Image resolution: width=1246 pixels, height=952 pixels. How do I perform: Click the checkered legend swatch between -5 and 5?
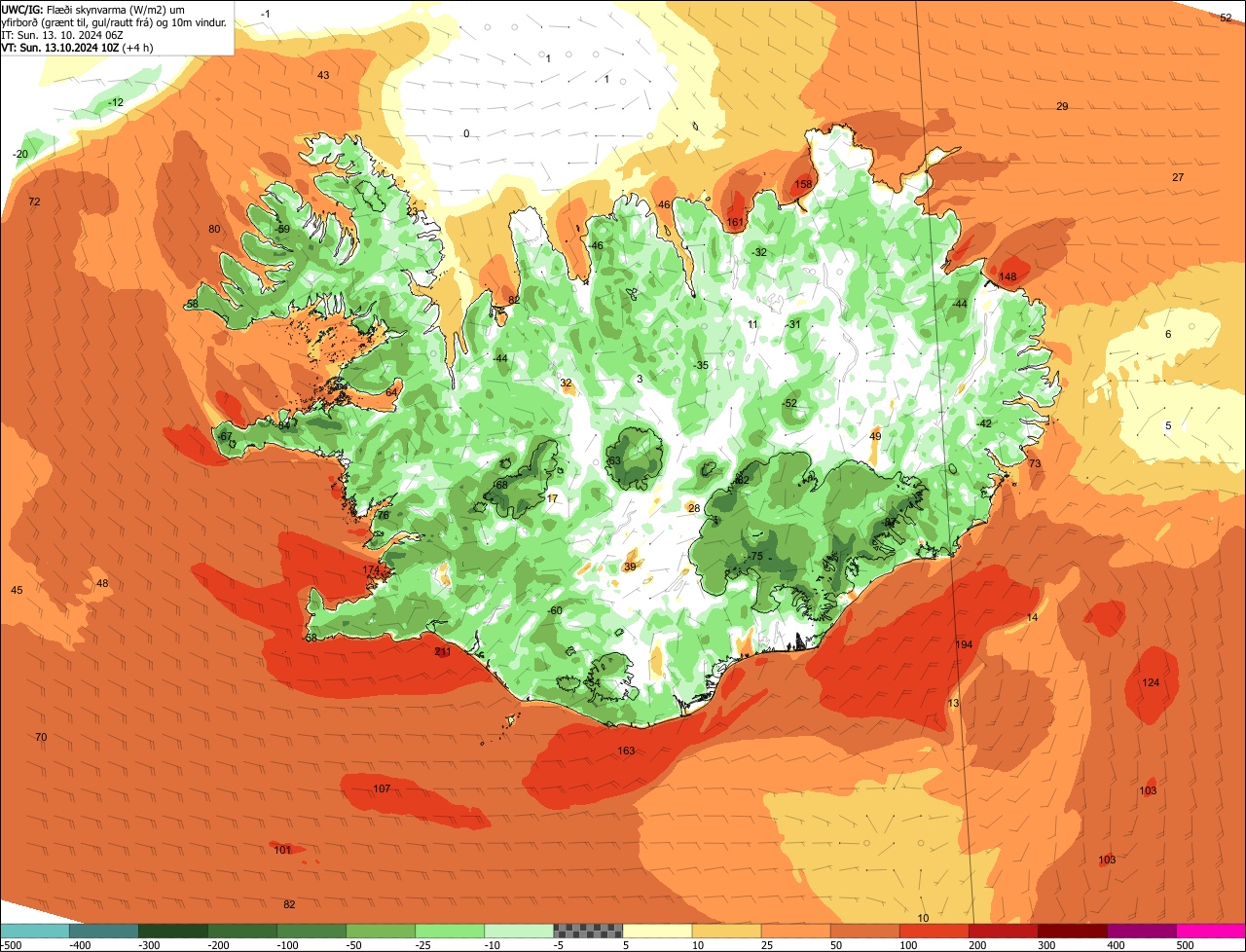tap(588, 931)
